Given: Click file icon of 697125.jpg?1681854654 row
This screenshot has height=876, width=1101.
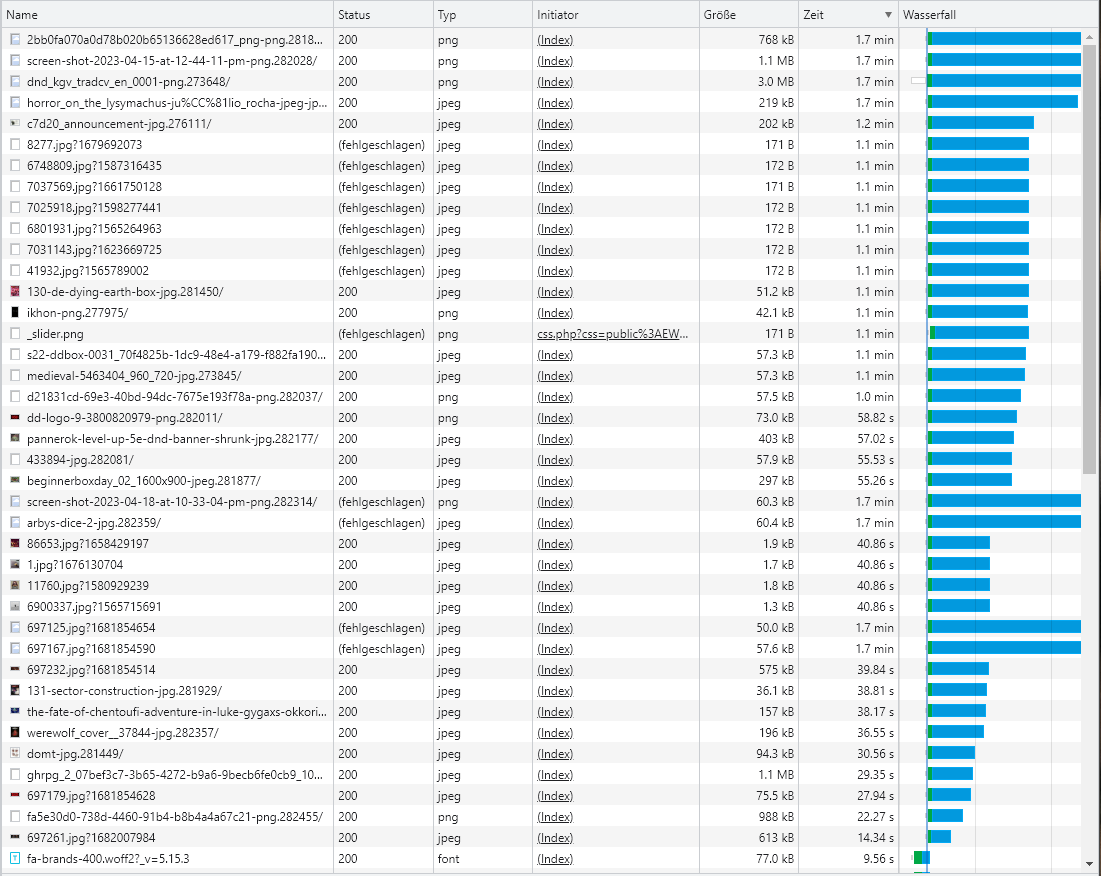Looking at the screenshot, I should 15,628.
